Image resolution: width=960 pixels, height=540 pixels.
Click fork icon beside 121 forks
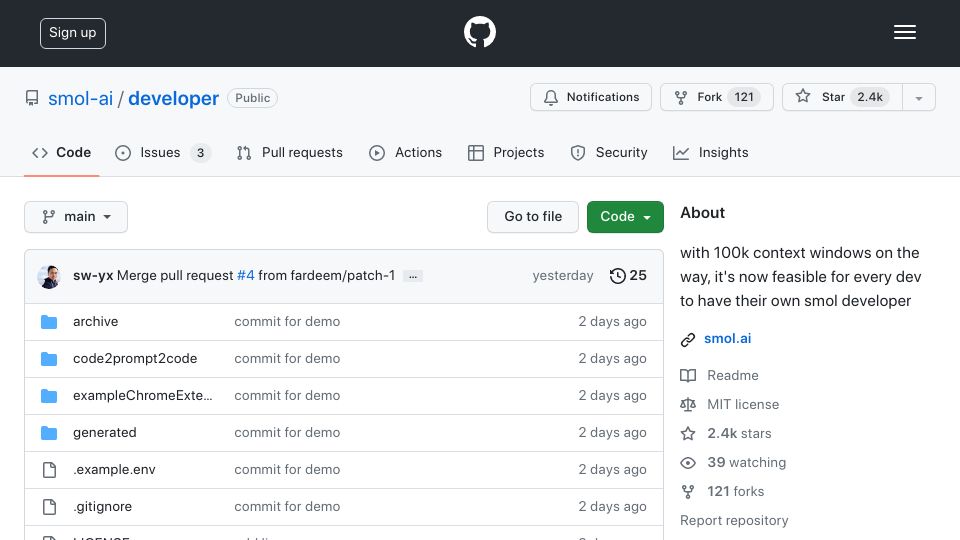click(688, 492)
